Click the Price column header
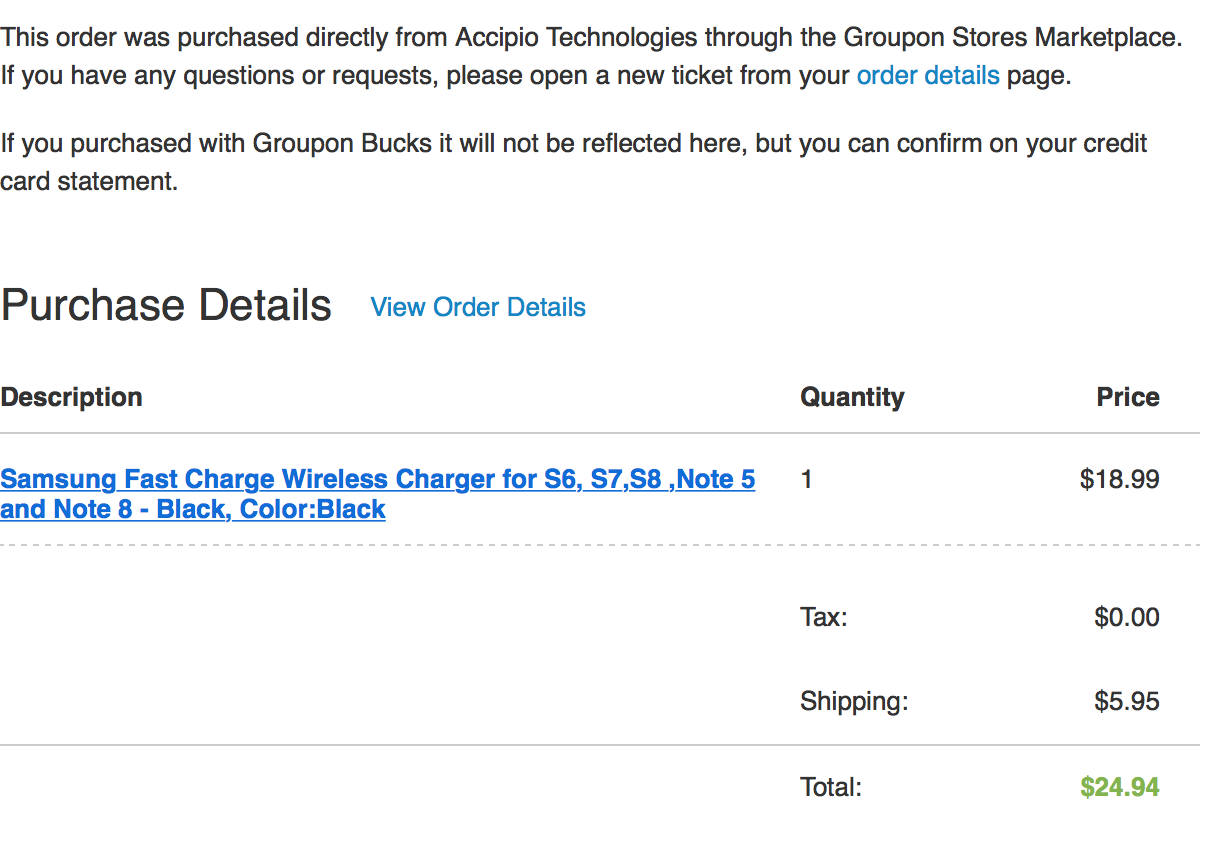This screenshot has width=1220, height=856. [1127, 397]
